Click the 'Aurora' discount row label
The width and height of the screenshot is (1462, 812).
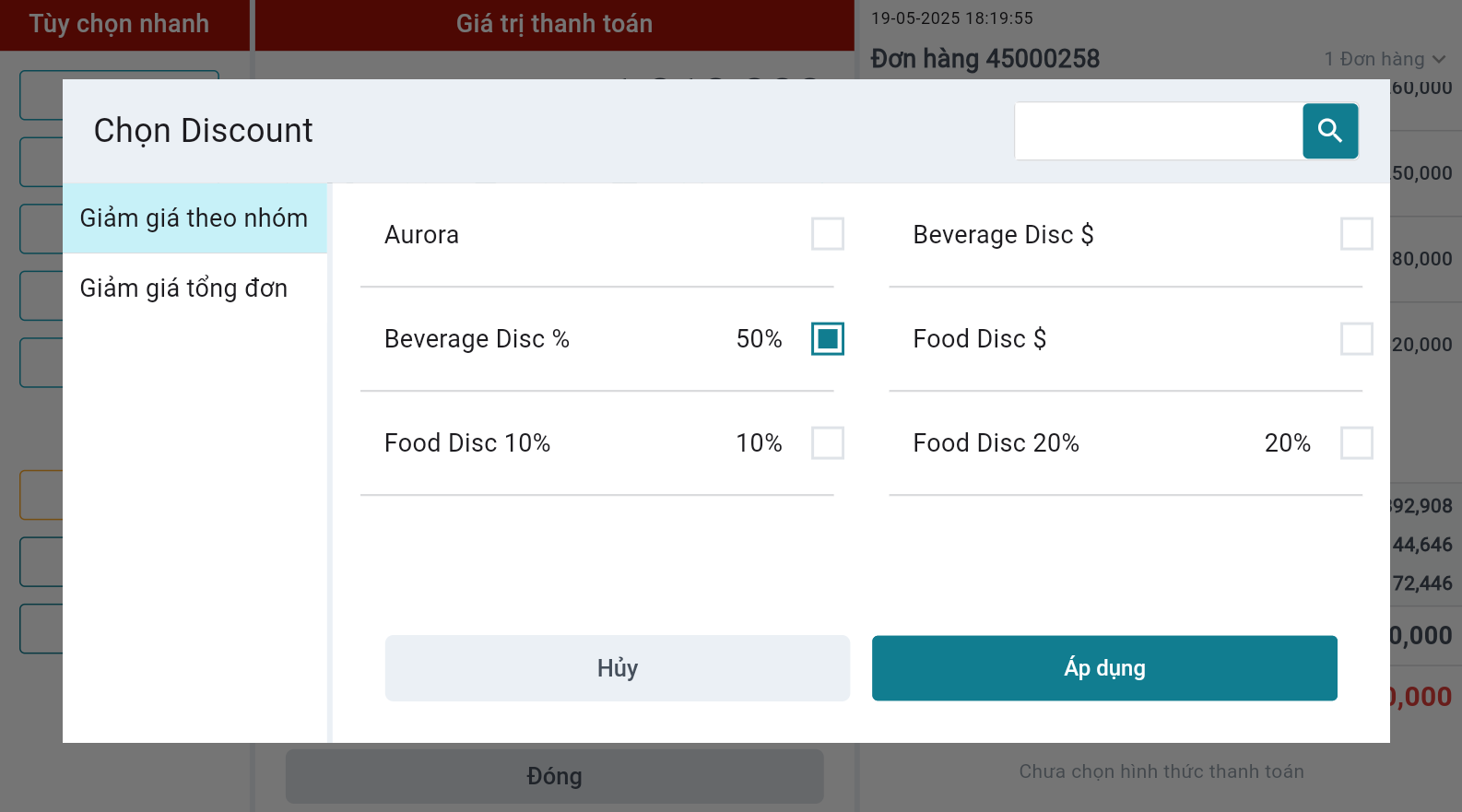click(x=421, y=235)
